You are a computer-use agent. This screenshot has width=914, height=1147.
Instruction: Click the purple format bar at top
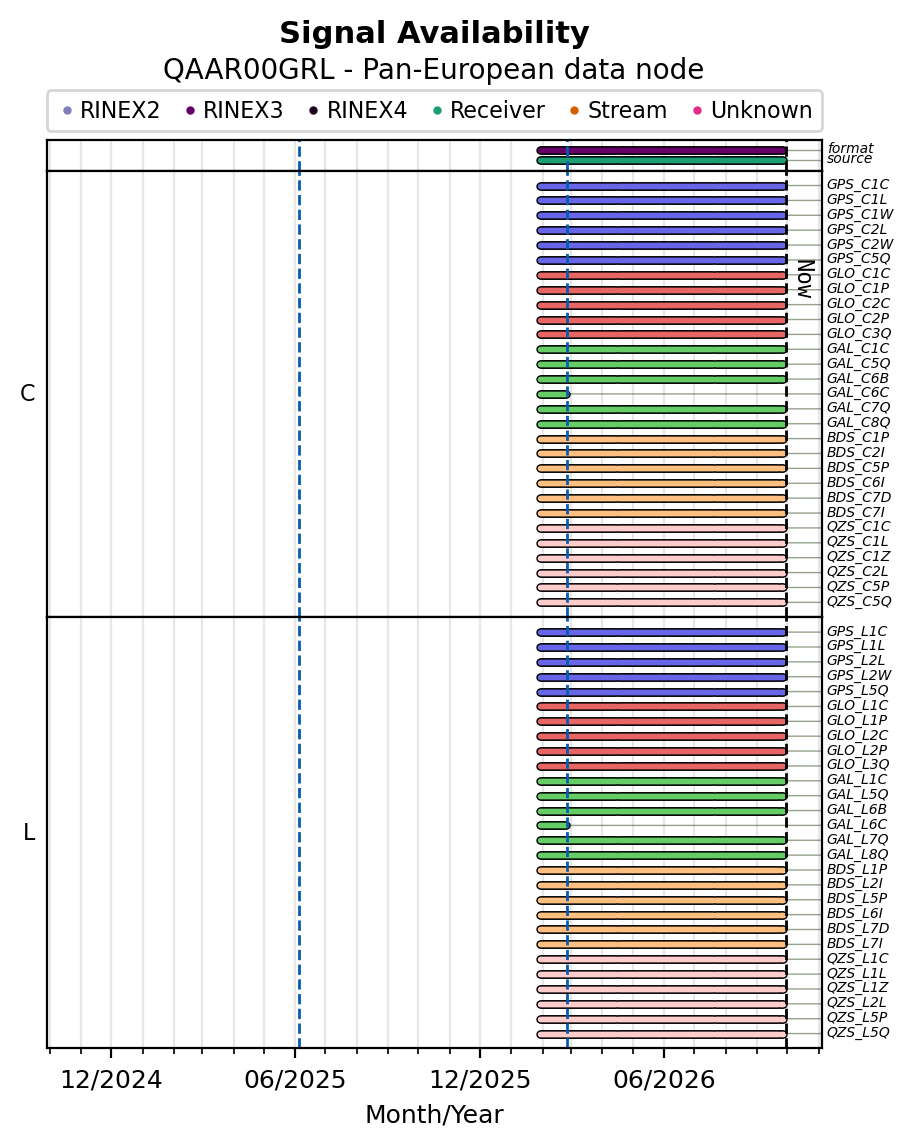[x=662, y=151]
